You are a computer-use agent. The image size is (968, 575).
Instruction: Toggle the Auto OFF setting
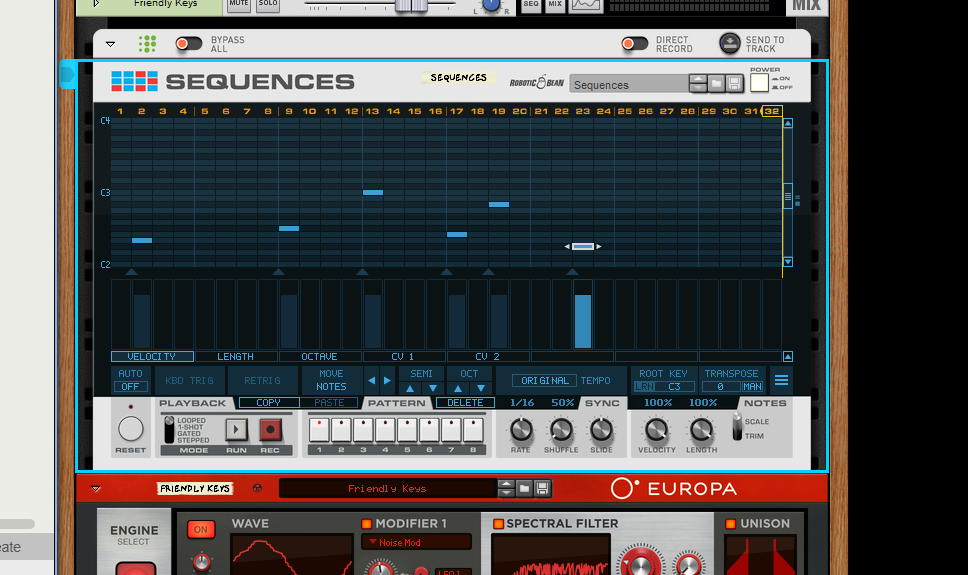tap(130, 387)
